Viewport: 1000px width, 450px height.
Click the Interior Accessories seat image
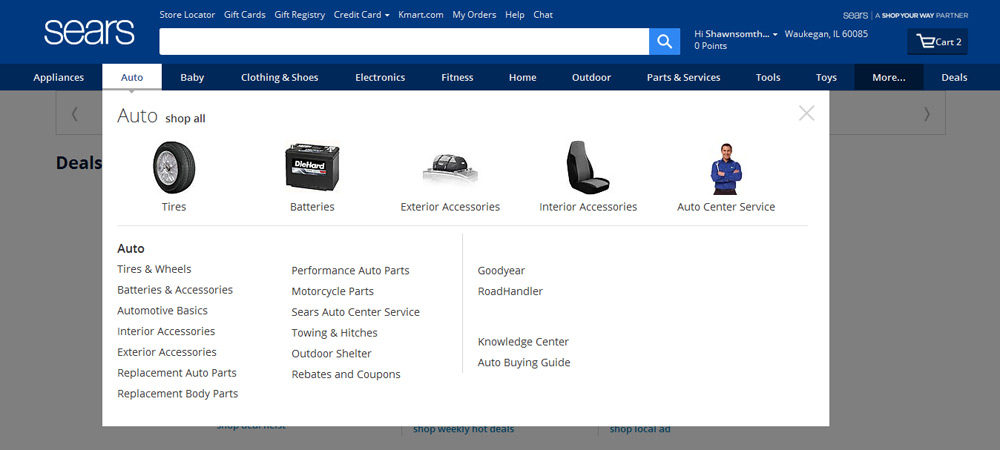[587, 168]
